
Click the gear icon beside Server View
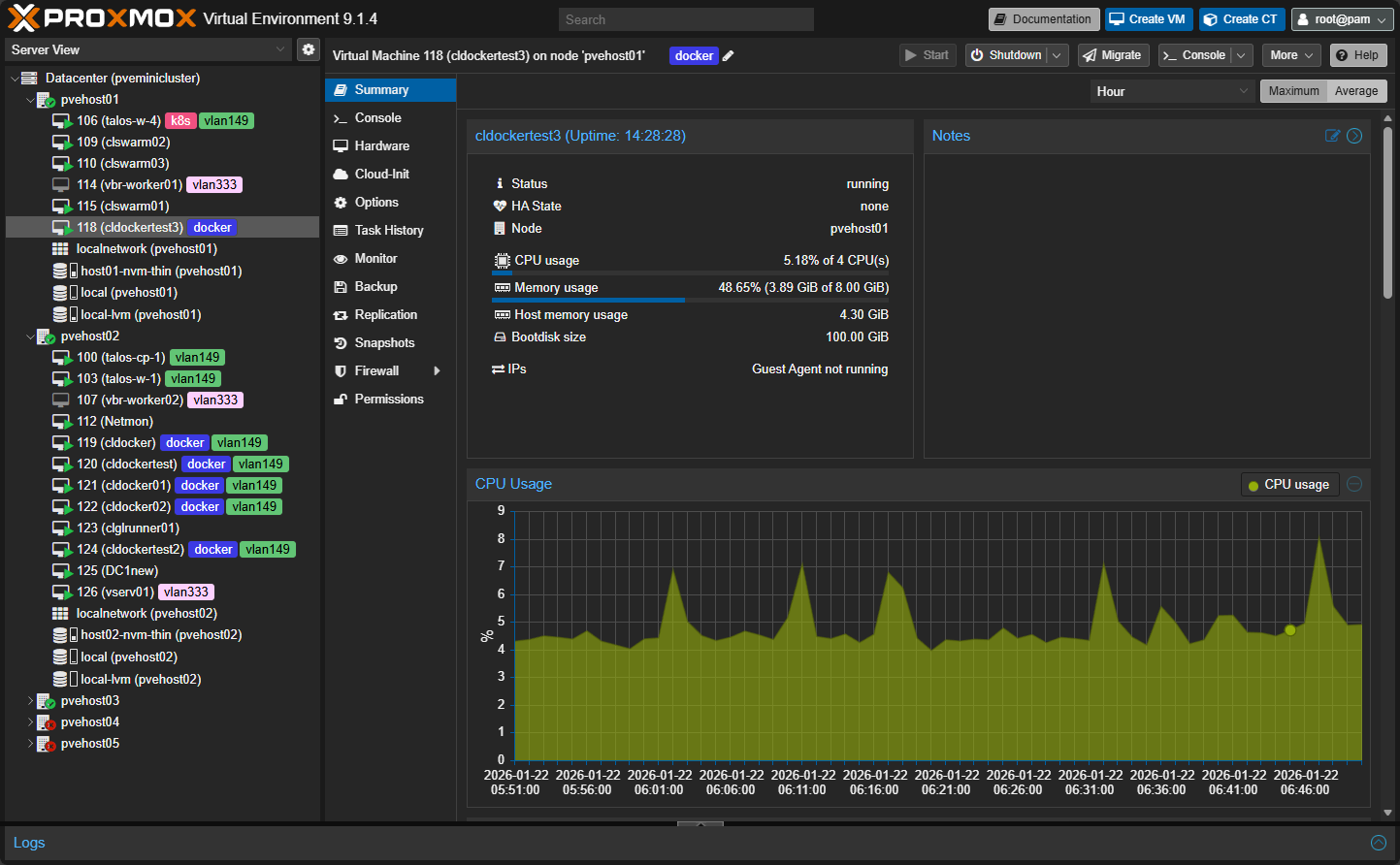click(x=309, y=49)
